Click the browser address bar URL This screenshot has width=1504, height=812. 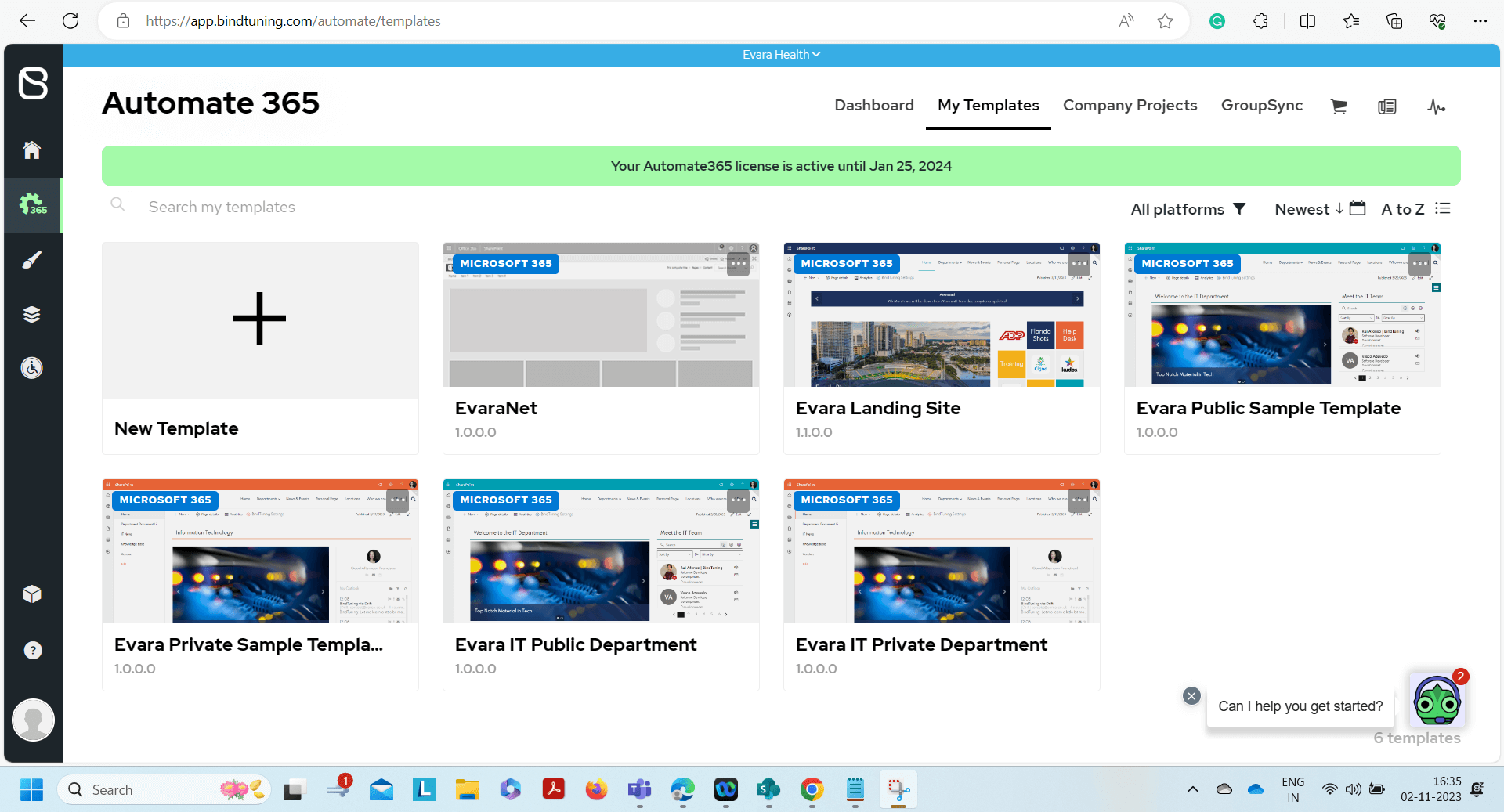[x=293, y=21]
